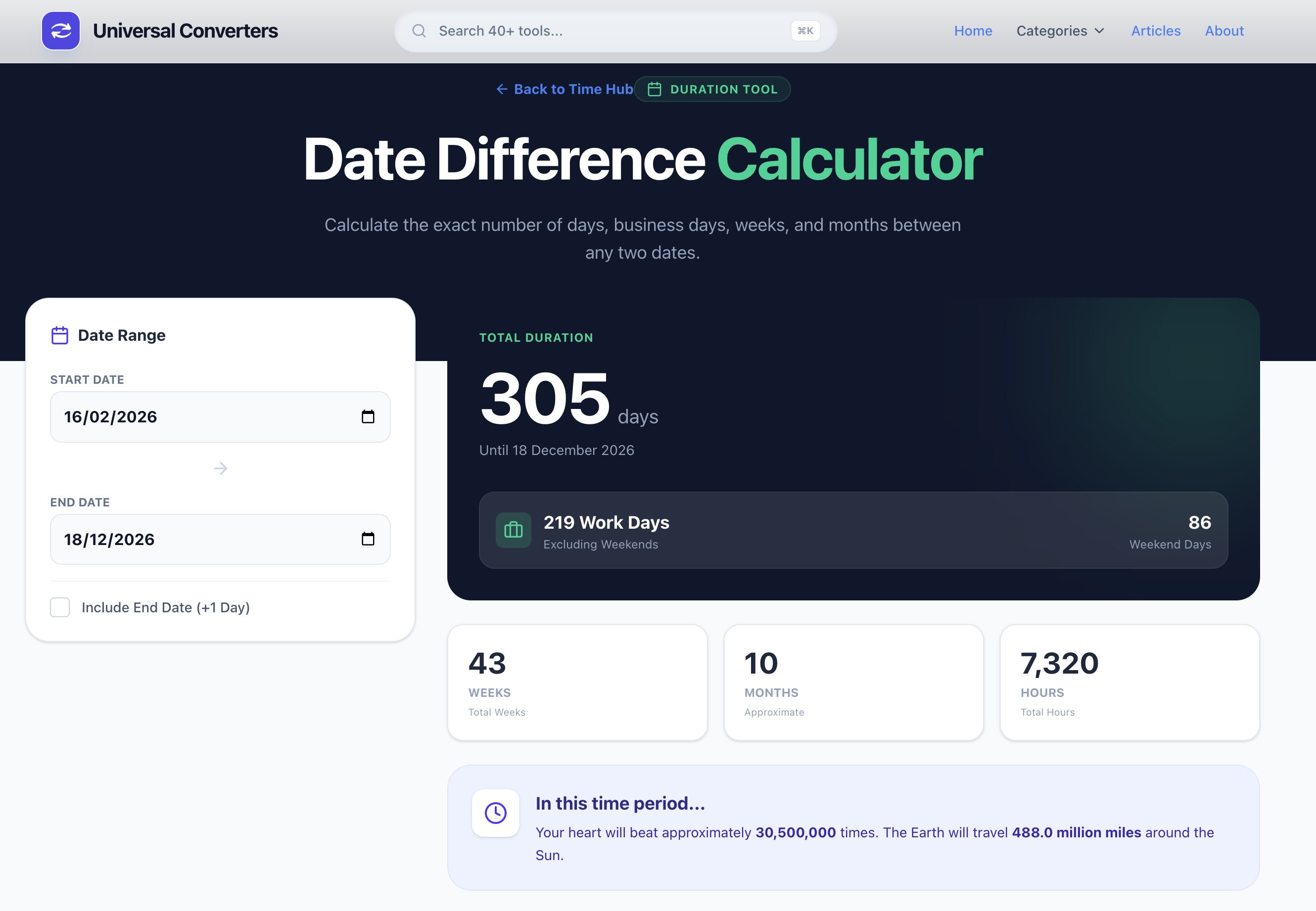1316x911 pixels.
Task: Open the end date calendar picker icon
Action: pos(368,539)
